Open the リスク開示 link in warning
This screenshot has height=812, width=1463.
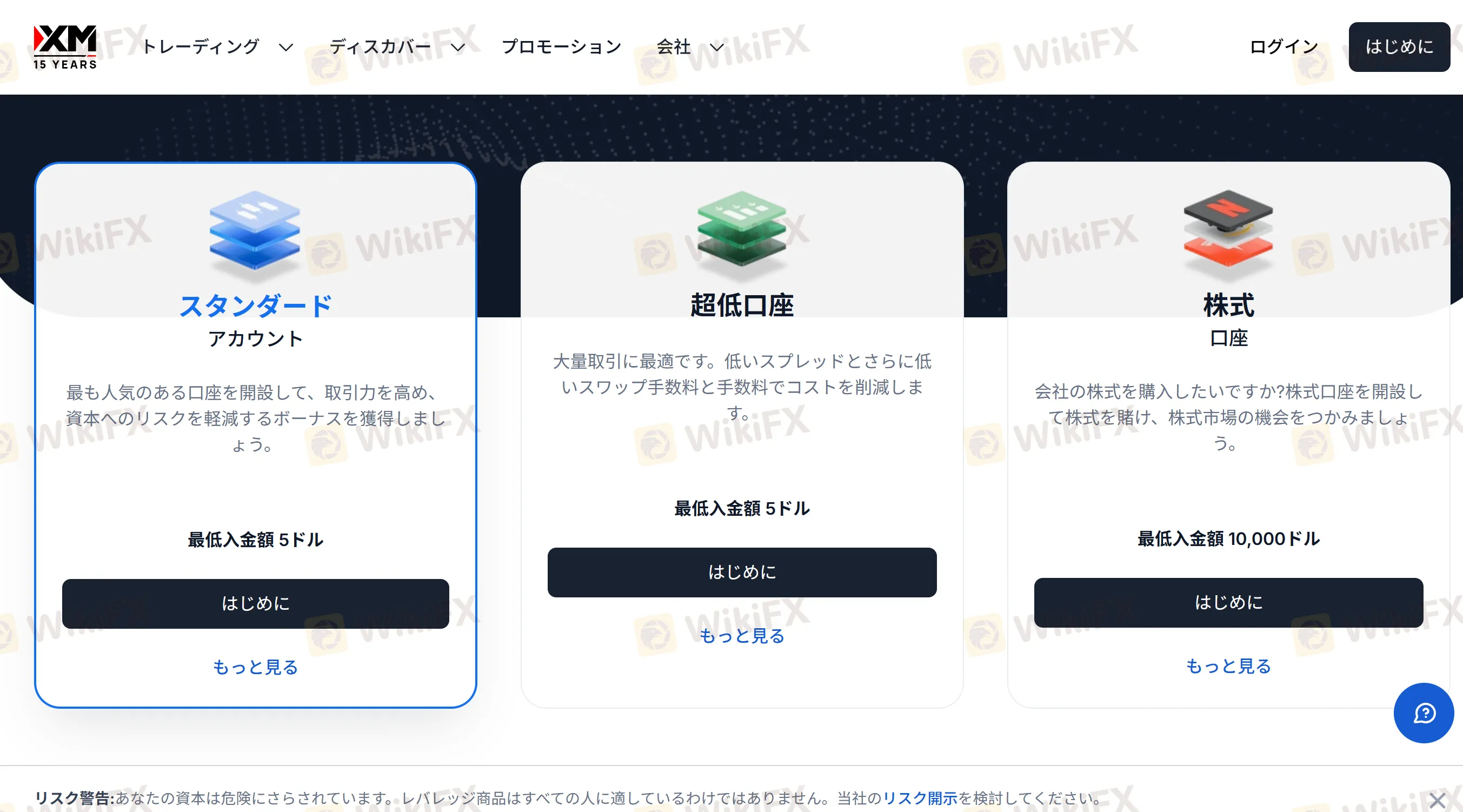tap(920, 798)
